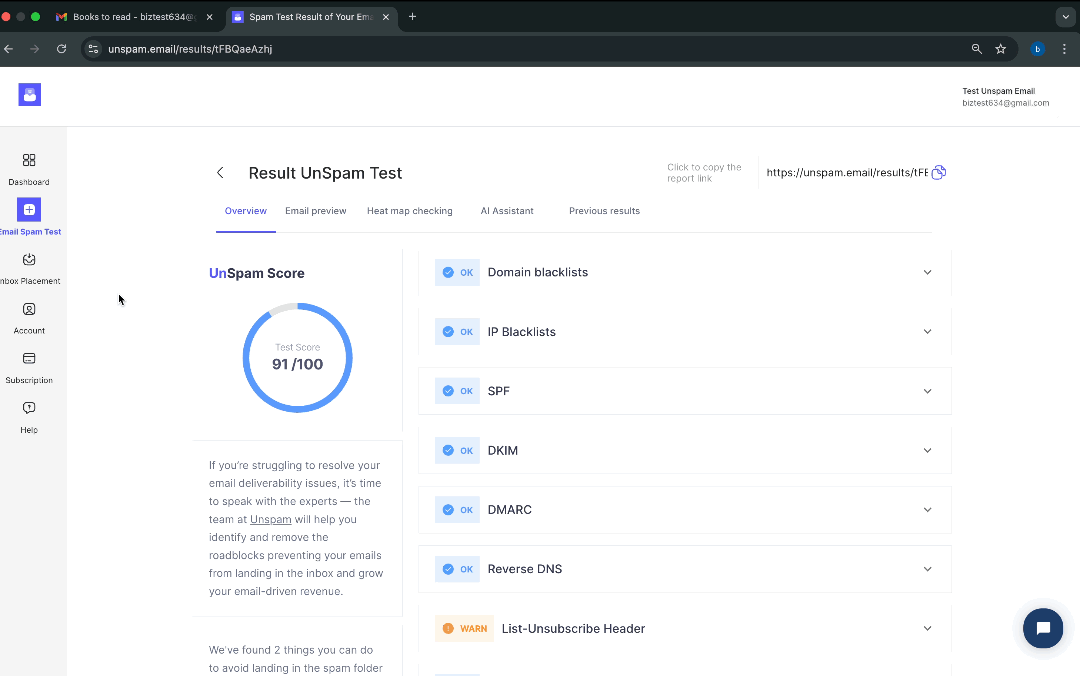Viewport: 1080px width, 676px height.
Task: Select the Email Spam Test sidebar icon
Action: click(29, 209)
